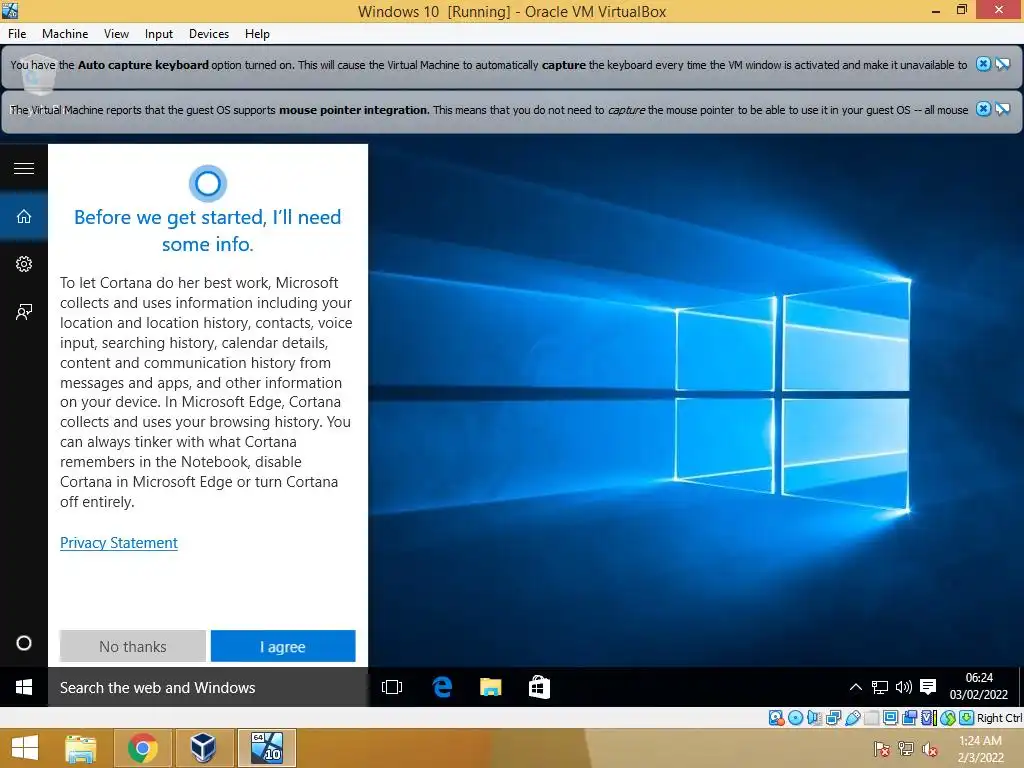
Task: Open guest network tray icon
Action: (880, 687)
